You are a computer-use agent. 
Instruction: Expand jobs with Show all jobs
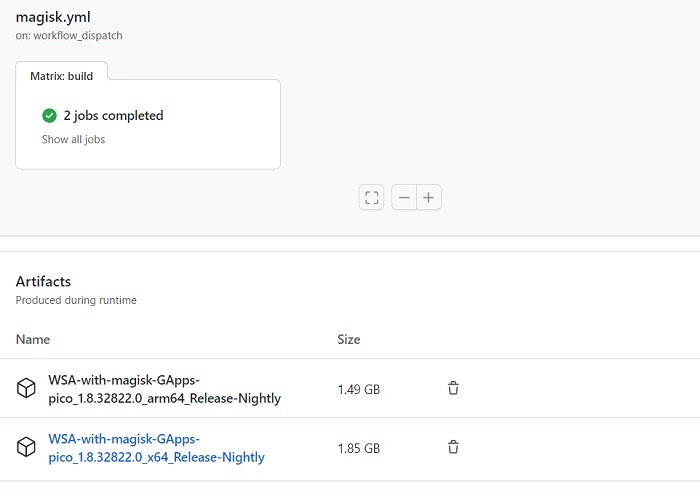pos(73,140)
